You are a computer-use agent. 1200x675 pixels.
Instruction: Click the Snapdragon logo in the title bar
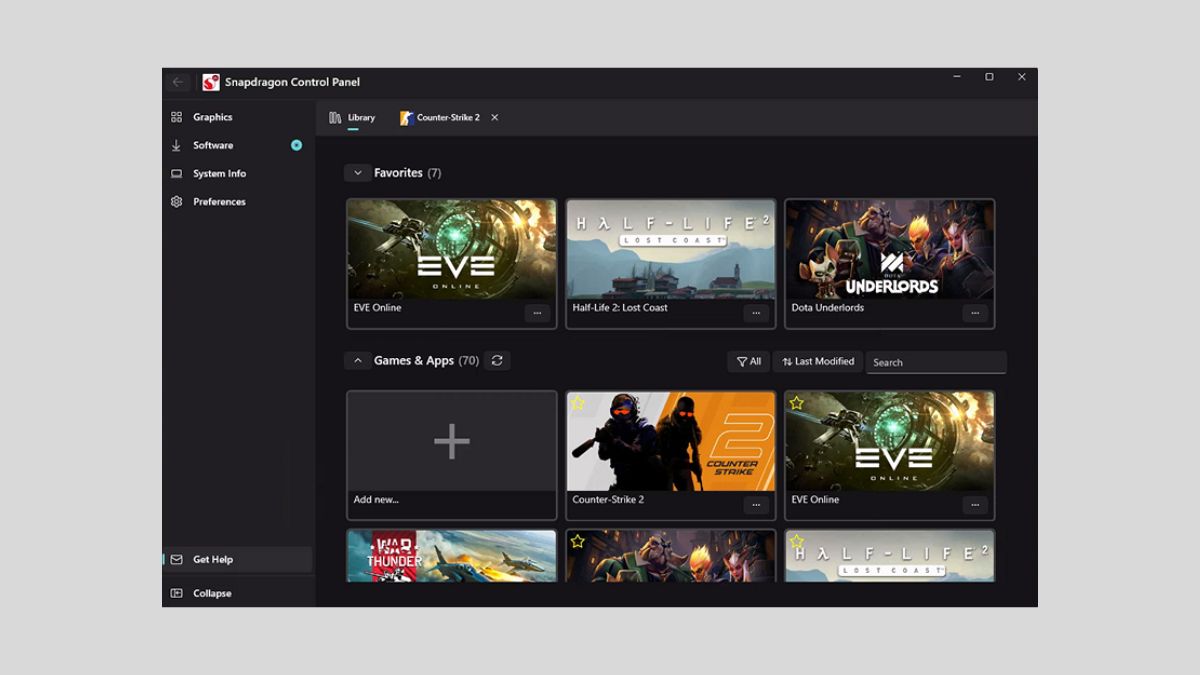tap(211, 82)
